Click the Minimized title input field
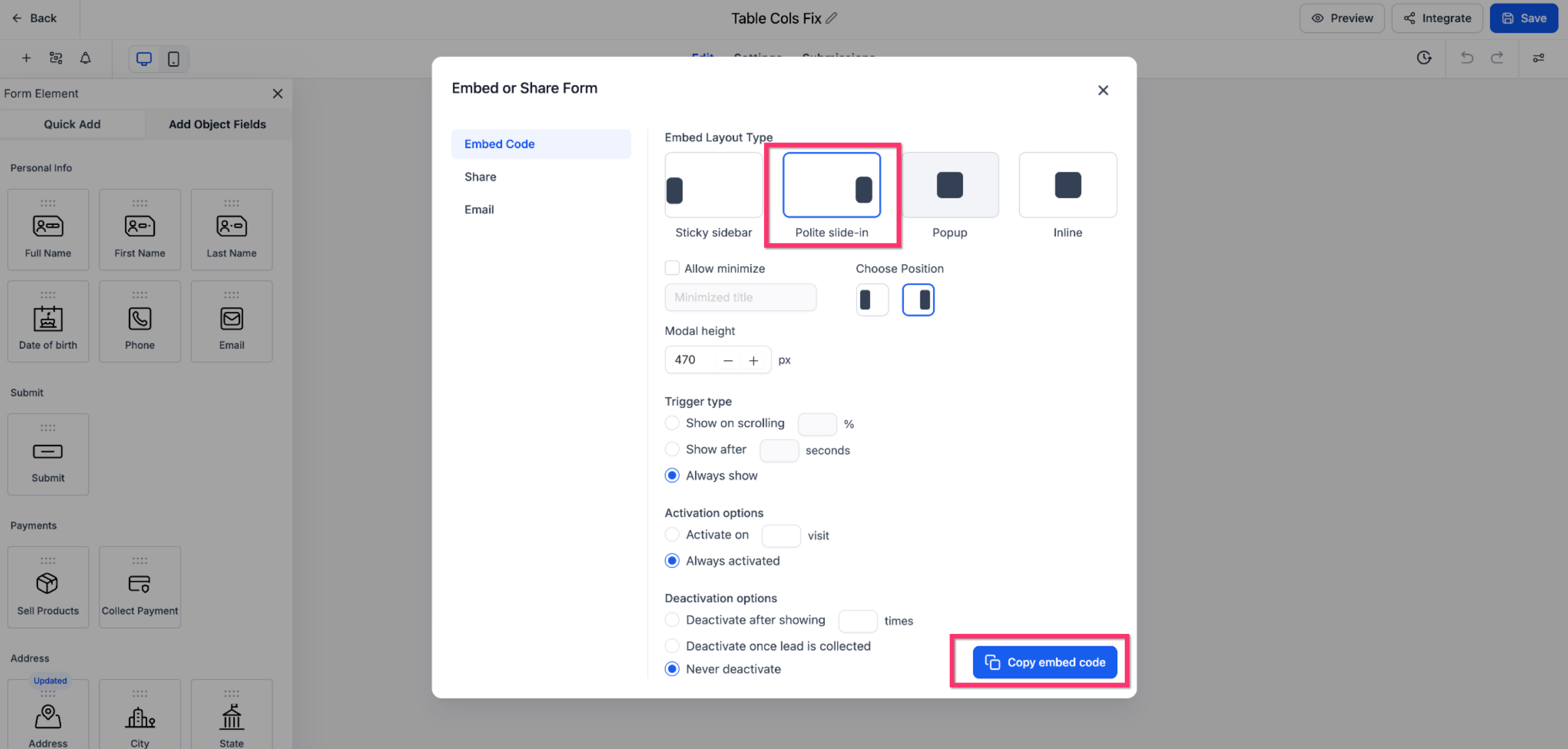Screen dimensions: 1568x749 click(x=740, y=297)
